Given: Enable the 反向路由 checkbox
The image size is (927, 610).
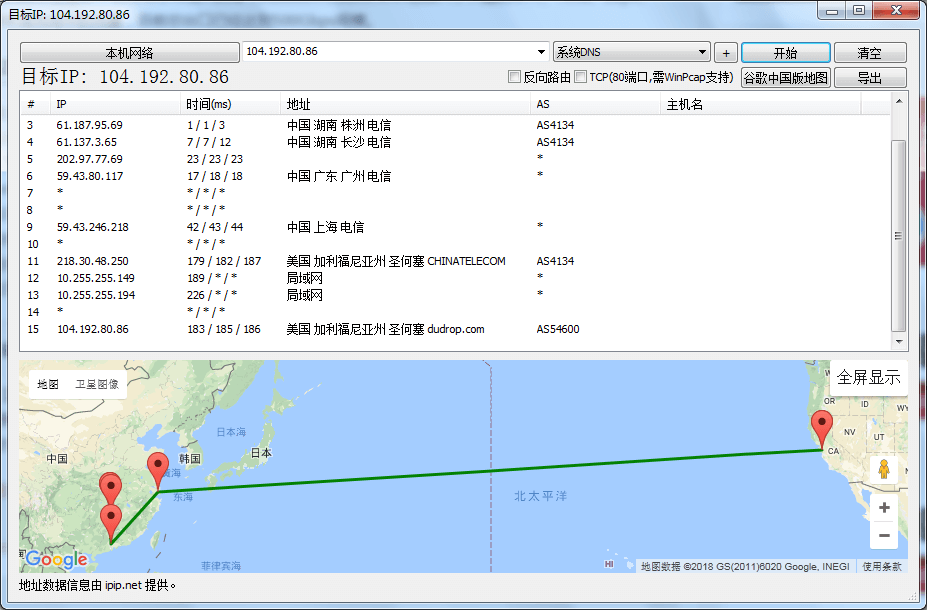Looking at the screenshot, I should click(x=514, y=77).
